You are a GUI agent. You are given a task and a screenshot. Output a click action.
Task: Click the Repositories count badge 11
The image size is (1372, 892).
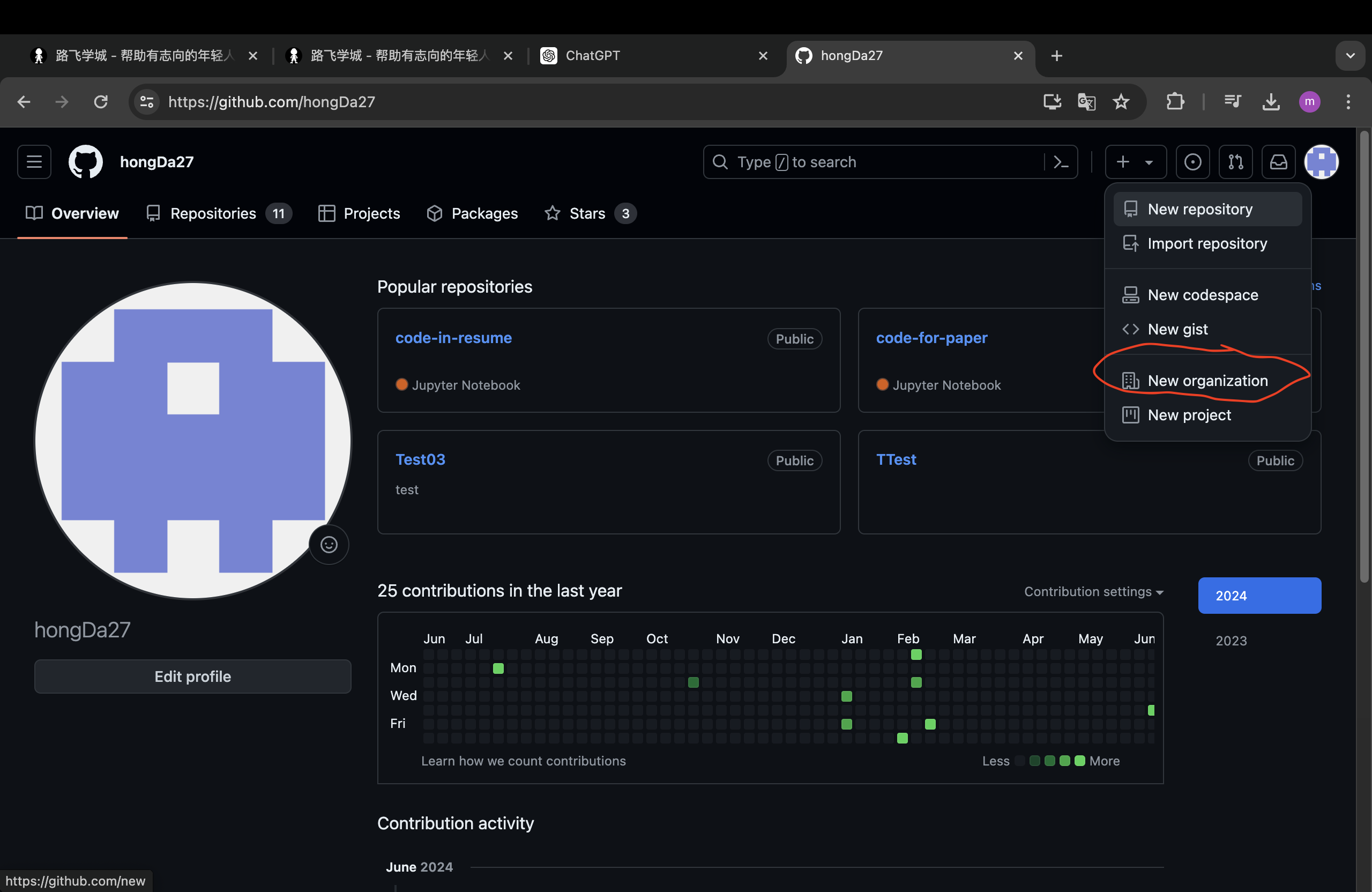coord(279,213)
